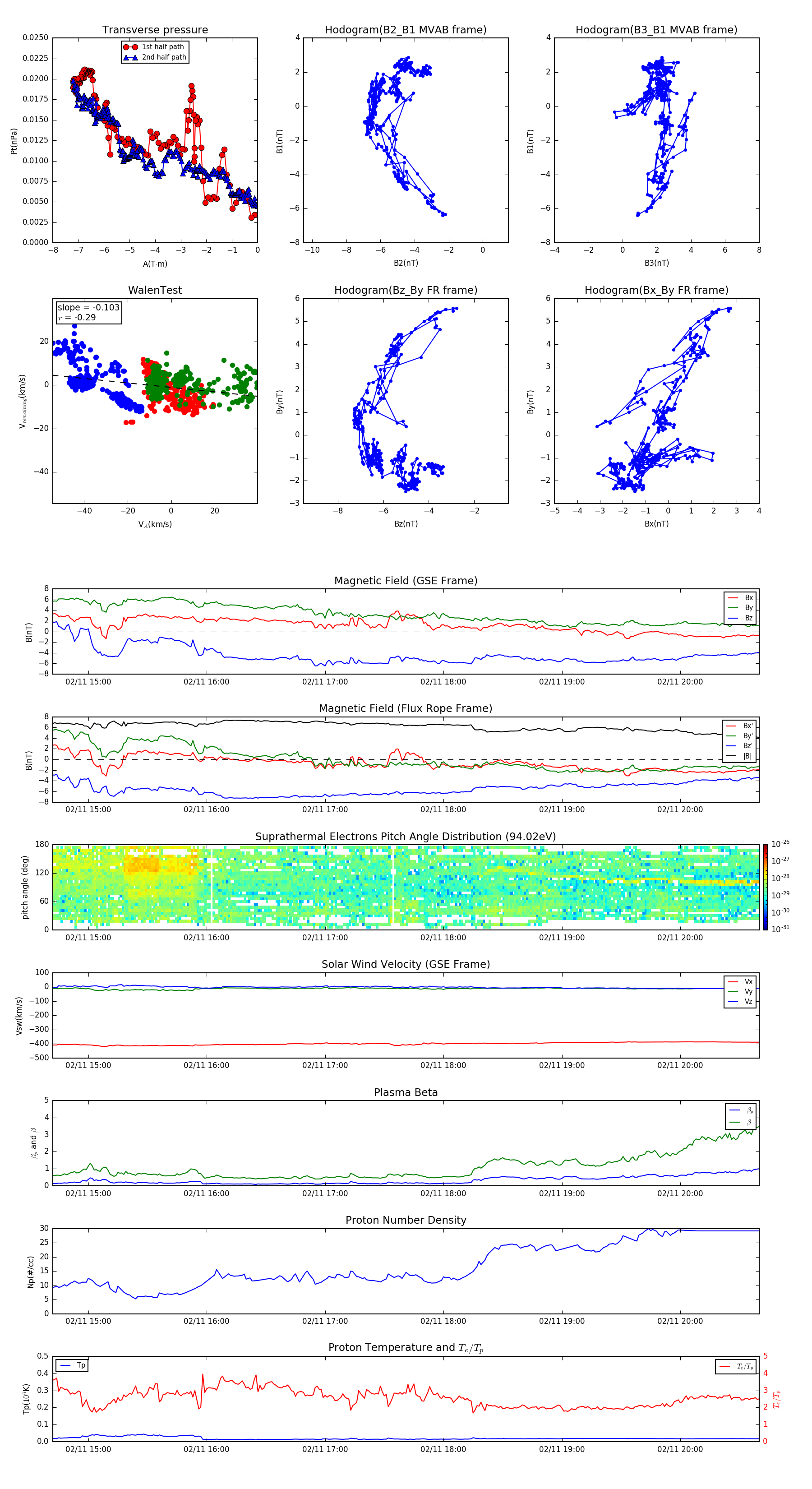The height and width of the screenshot is (1489, 812).
Task: Click the "A(T·m)" x-axis label
Action: 155,264
